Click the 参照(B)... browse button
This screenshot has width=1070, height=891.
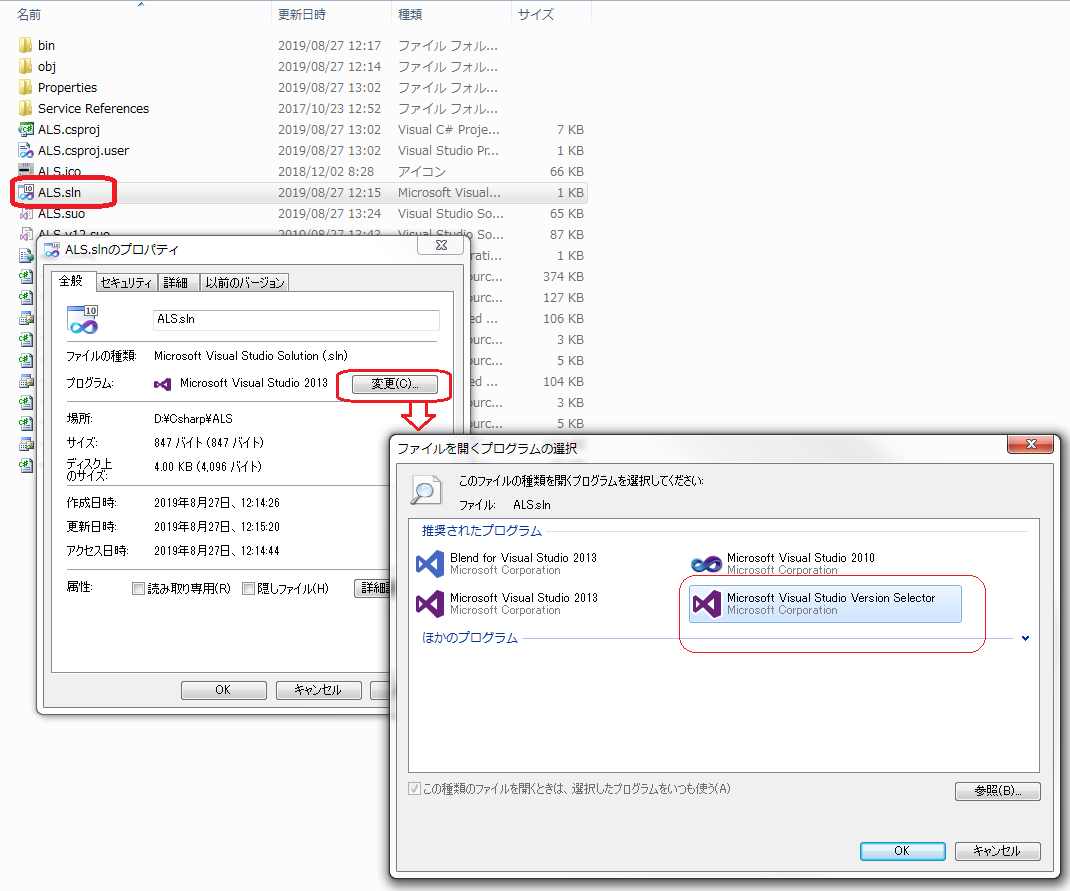point(998,791)
